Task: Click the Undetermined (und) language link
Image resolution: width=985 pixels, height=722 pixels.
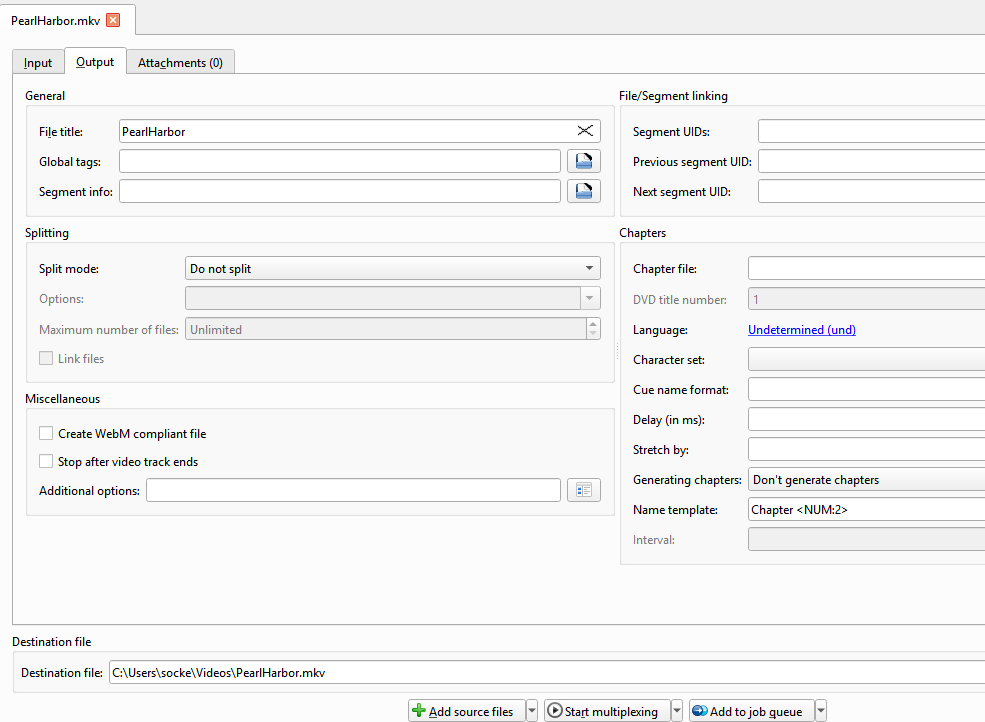Action: tap(801, 330)
